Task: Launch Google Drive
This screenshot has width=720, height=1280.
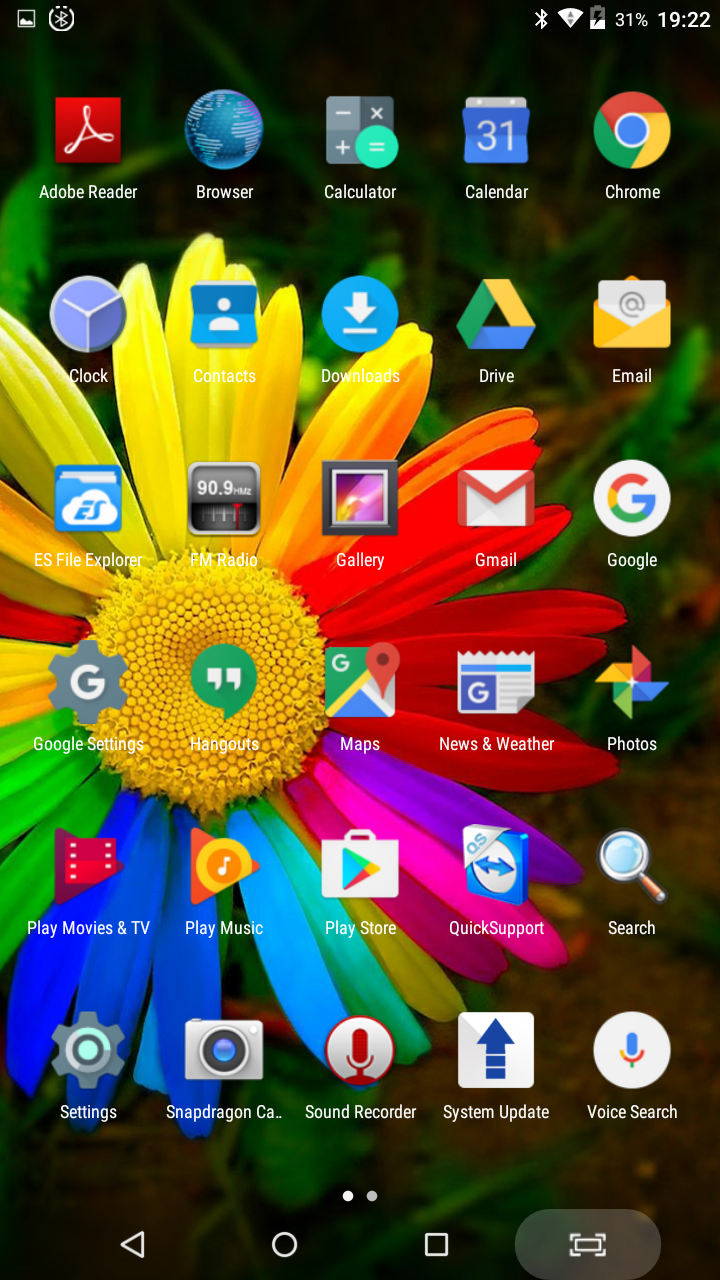Action: coord(496,315)
